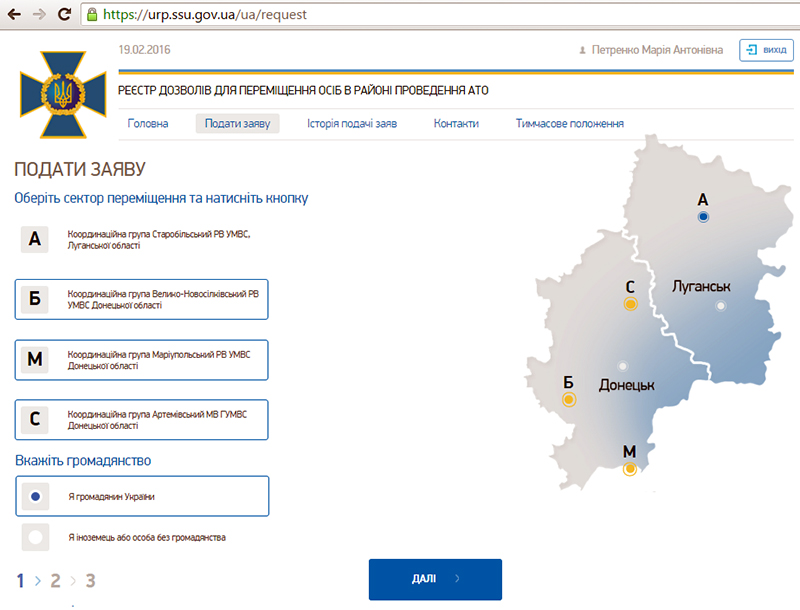This screenshot has height=610, width=800.
Task: Open the Головна tab
Action: (x=147, y=123)
